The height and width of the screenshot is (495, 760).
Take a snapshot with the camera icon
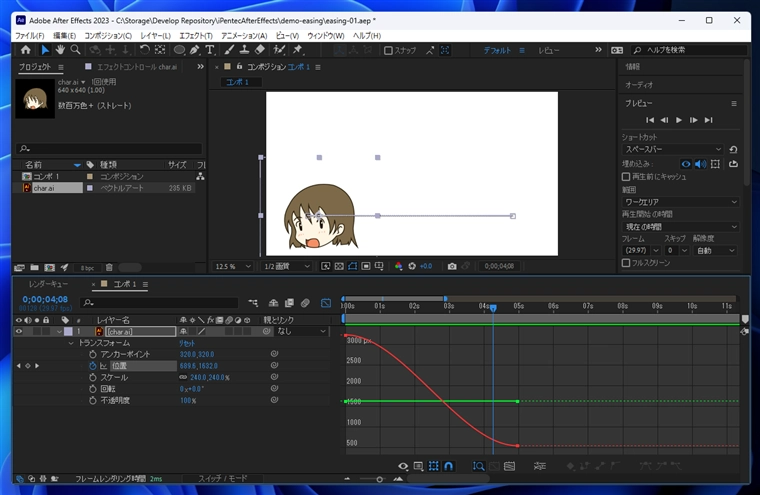[x=452, y=266]
